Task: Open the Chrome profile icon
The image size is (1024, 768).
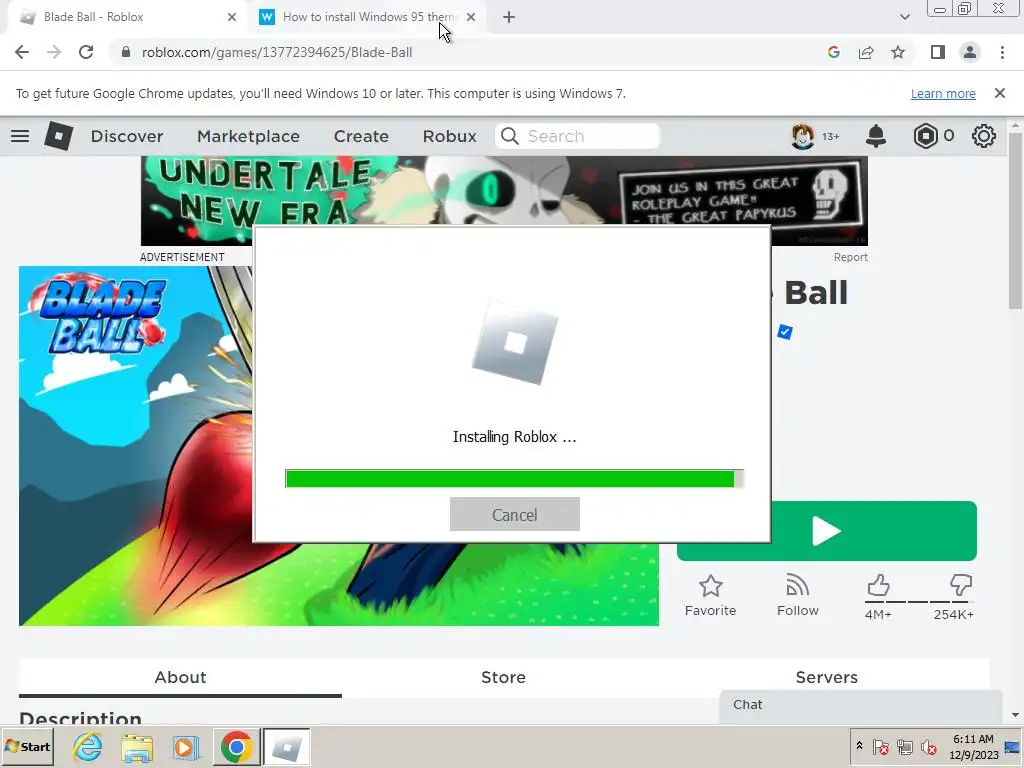Action: tap(970, 52)
